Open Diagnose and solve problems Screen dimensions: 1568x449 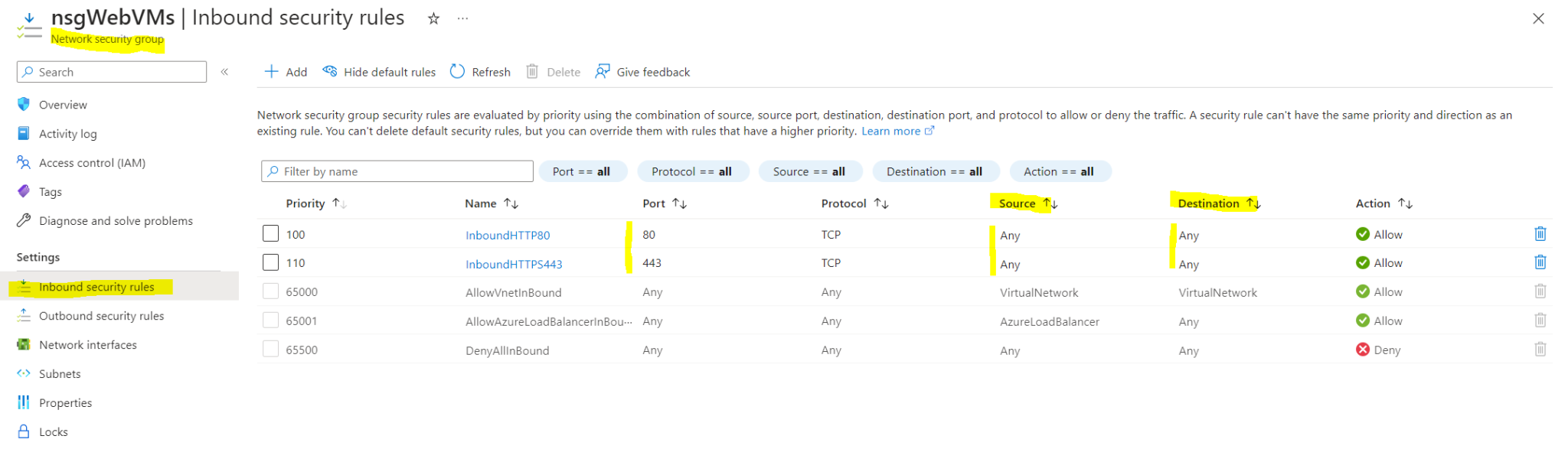(116, 221)
